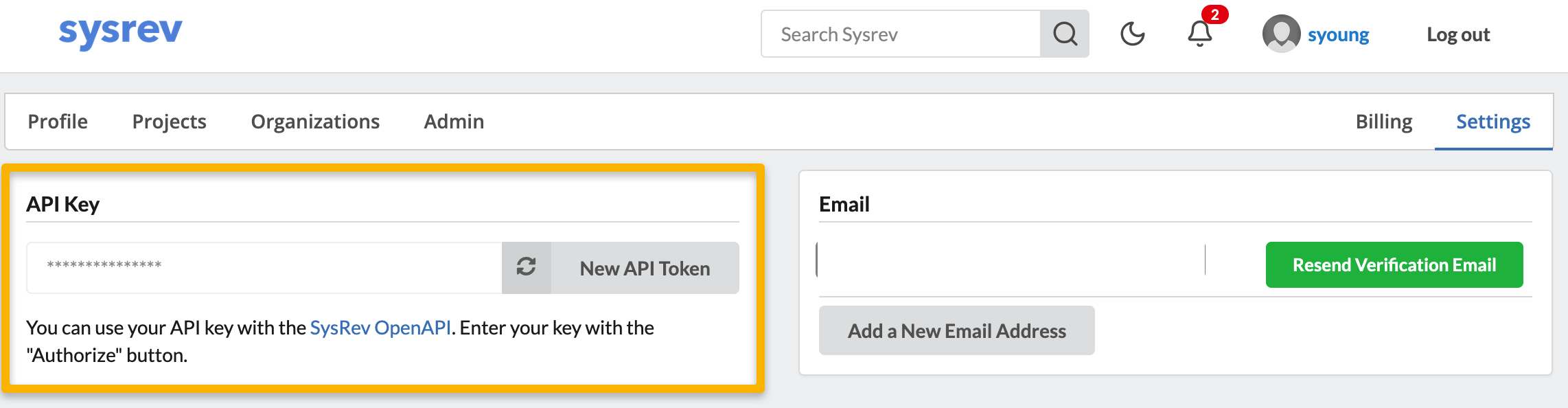Generate a New API Token
Screen dimensions: 1568x408
[645, 268]
